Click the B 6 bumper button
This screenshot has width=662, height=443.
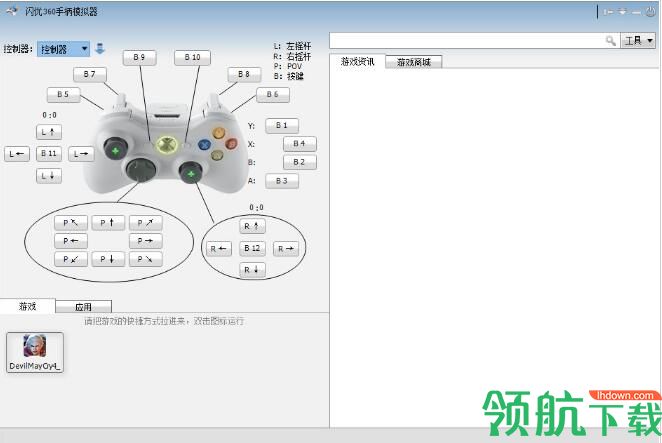click(272, 95)
